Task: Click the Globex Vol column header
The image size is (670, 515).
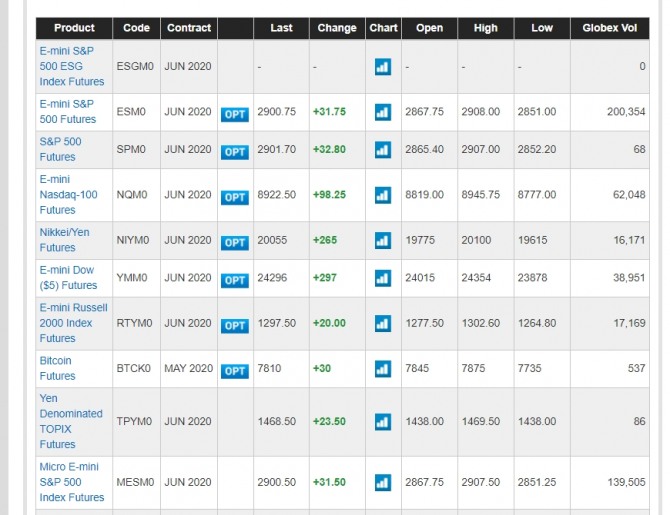Action: pyautogui.click(x=609, y=28)
